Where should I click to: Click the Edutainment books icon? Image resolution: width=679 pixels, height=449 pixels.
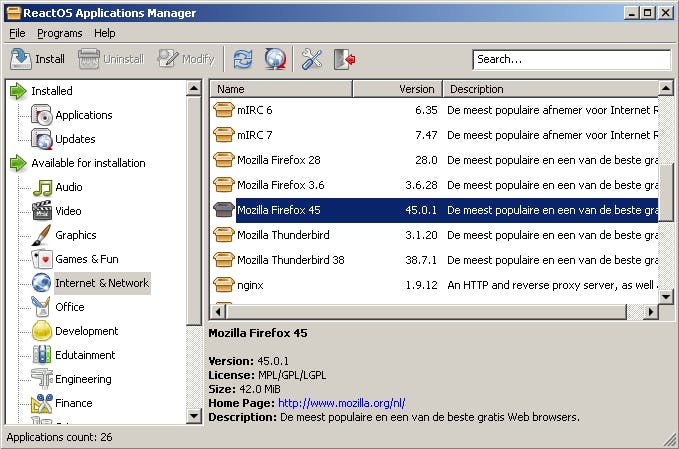[42, 355]
